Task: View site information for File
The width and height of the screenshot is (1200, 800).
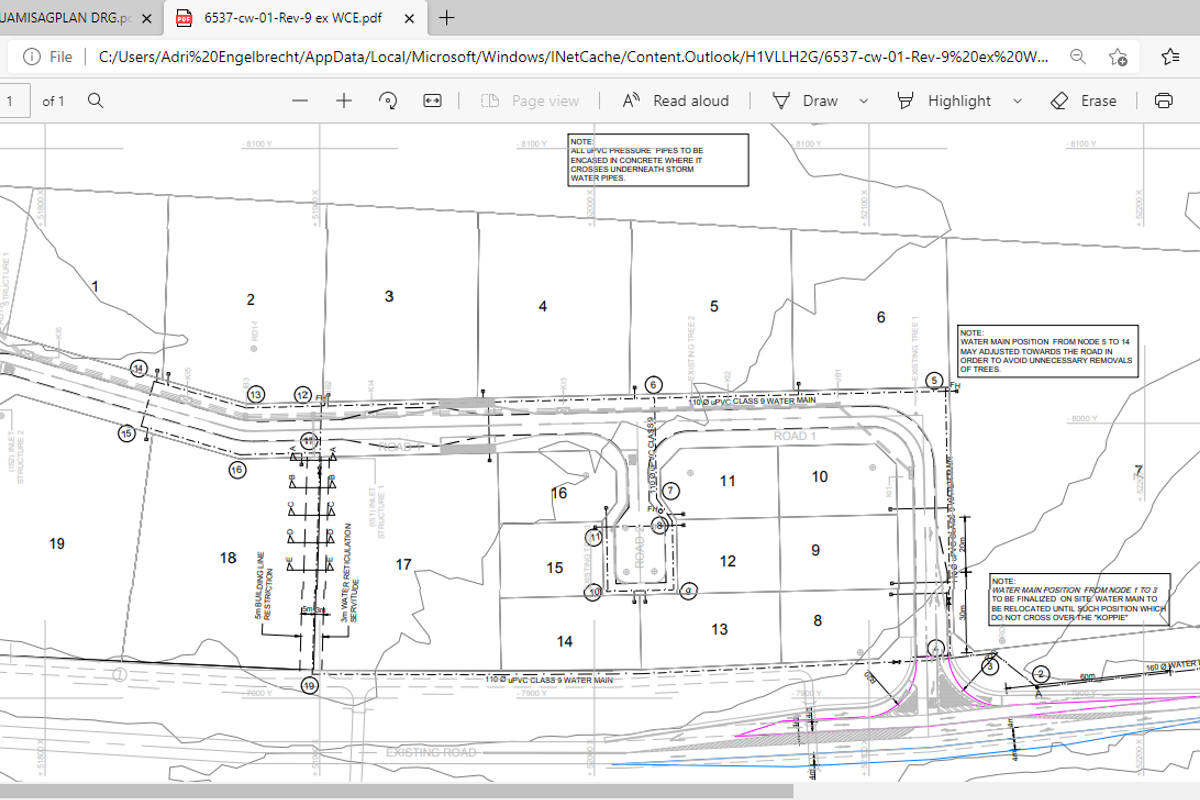Action: click(x=50, y=57)
